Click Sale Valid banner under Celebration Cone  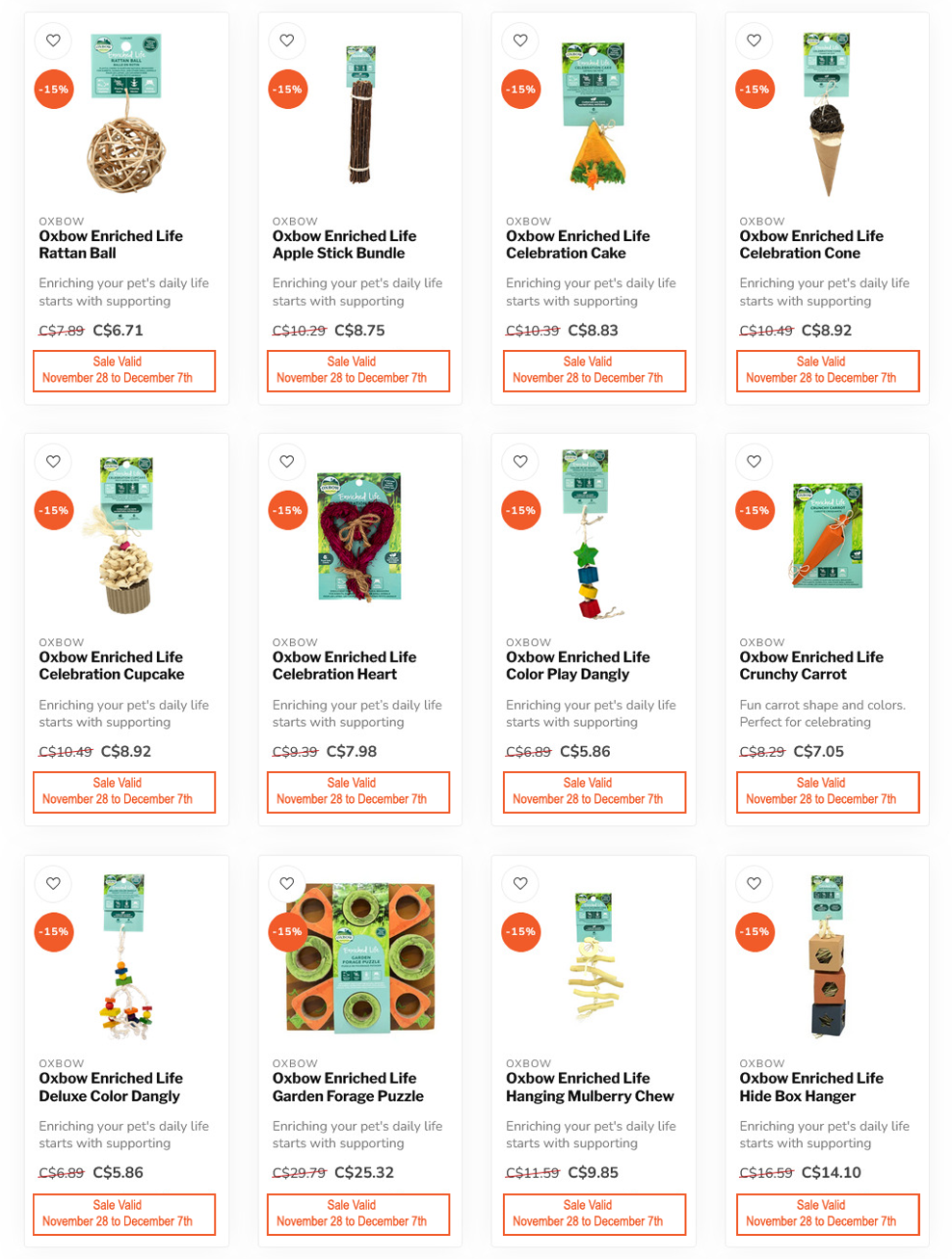click(x=822, y=370)
